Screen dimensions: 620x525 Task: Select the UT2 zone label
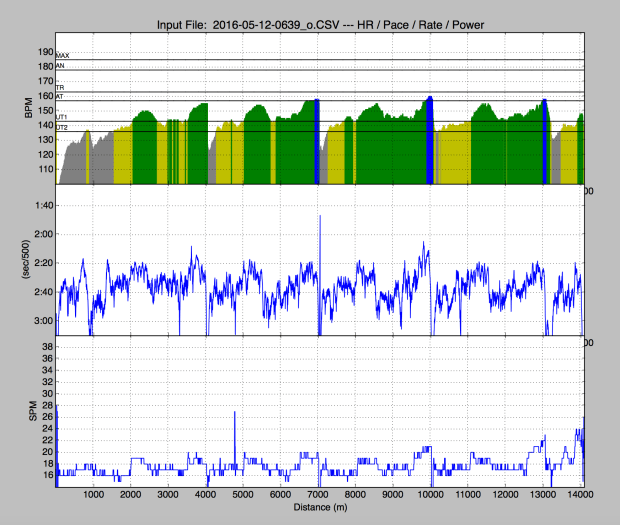point(62,128)
